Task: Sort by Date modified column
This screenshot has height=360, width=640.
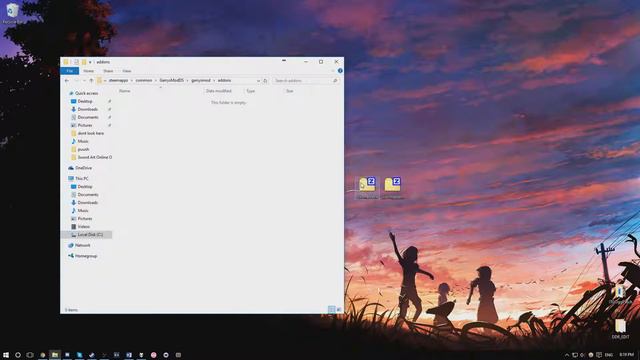Action: point(219,91)
